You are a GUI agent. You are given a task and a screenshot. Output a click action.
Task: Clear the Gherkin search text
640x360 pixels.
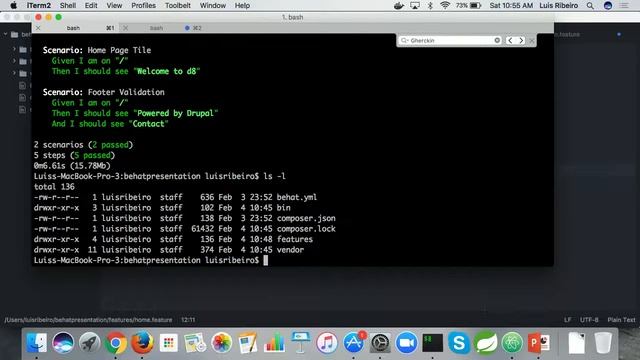(x=497, y=40)
